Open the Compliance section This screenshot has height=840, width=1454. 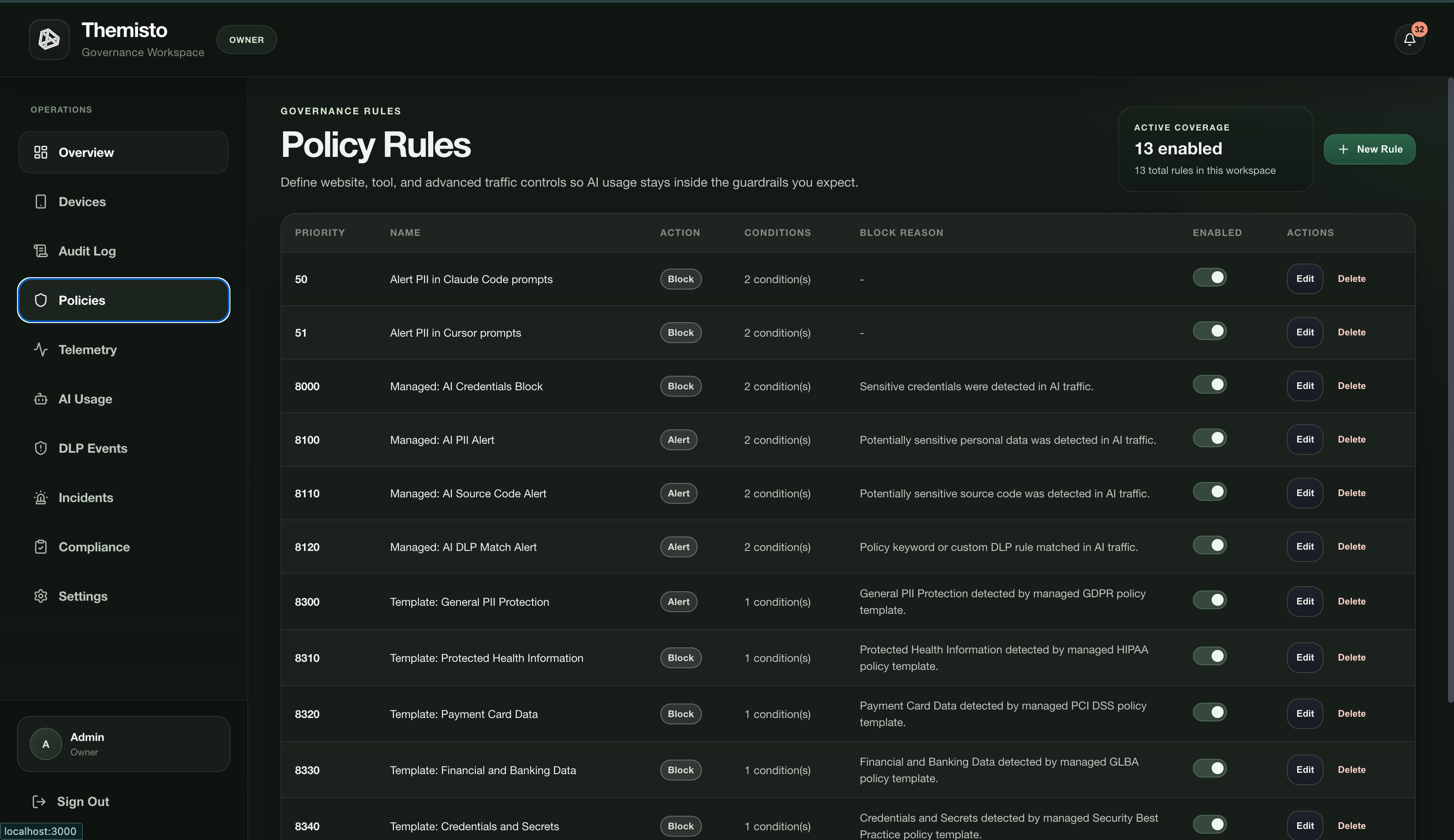(x=123, y=547)
